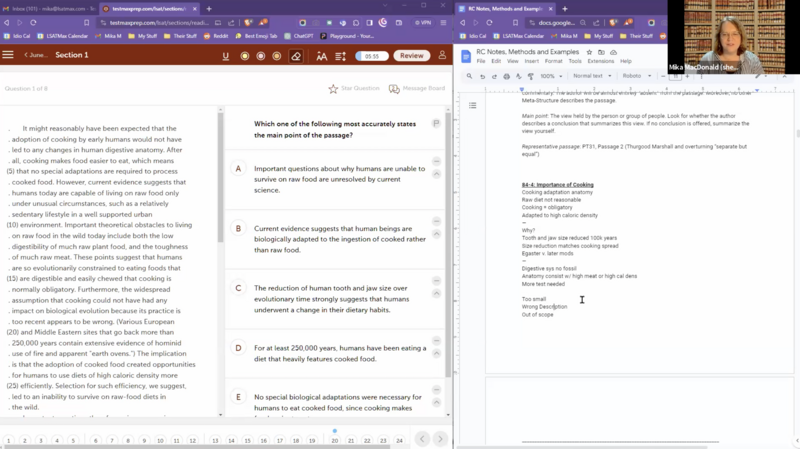Open the LSAT hamburger menu

pos(9,56)
